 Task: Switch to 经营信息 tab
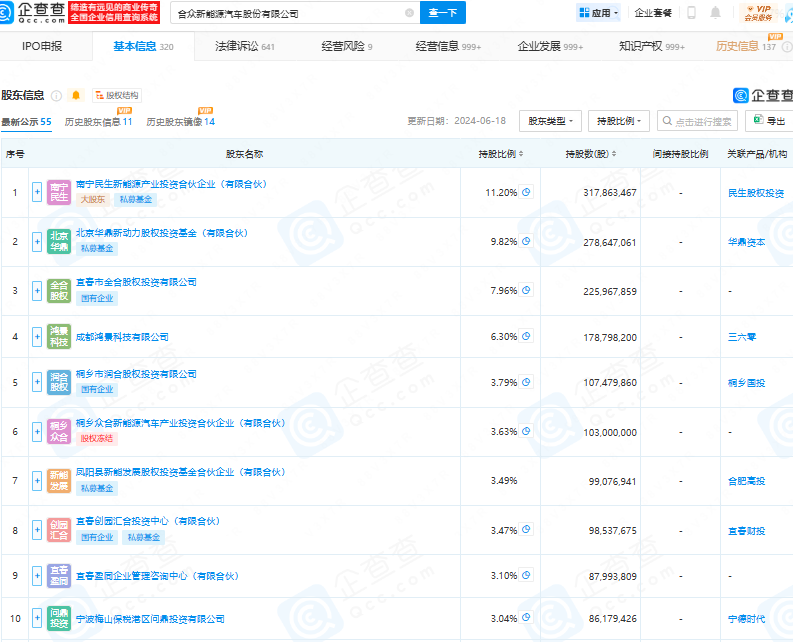pyautogui.click(x=448, y=46)
